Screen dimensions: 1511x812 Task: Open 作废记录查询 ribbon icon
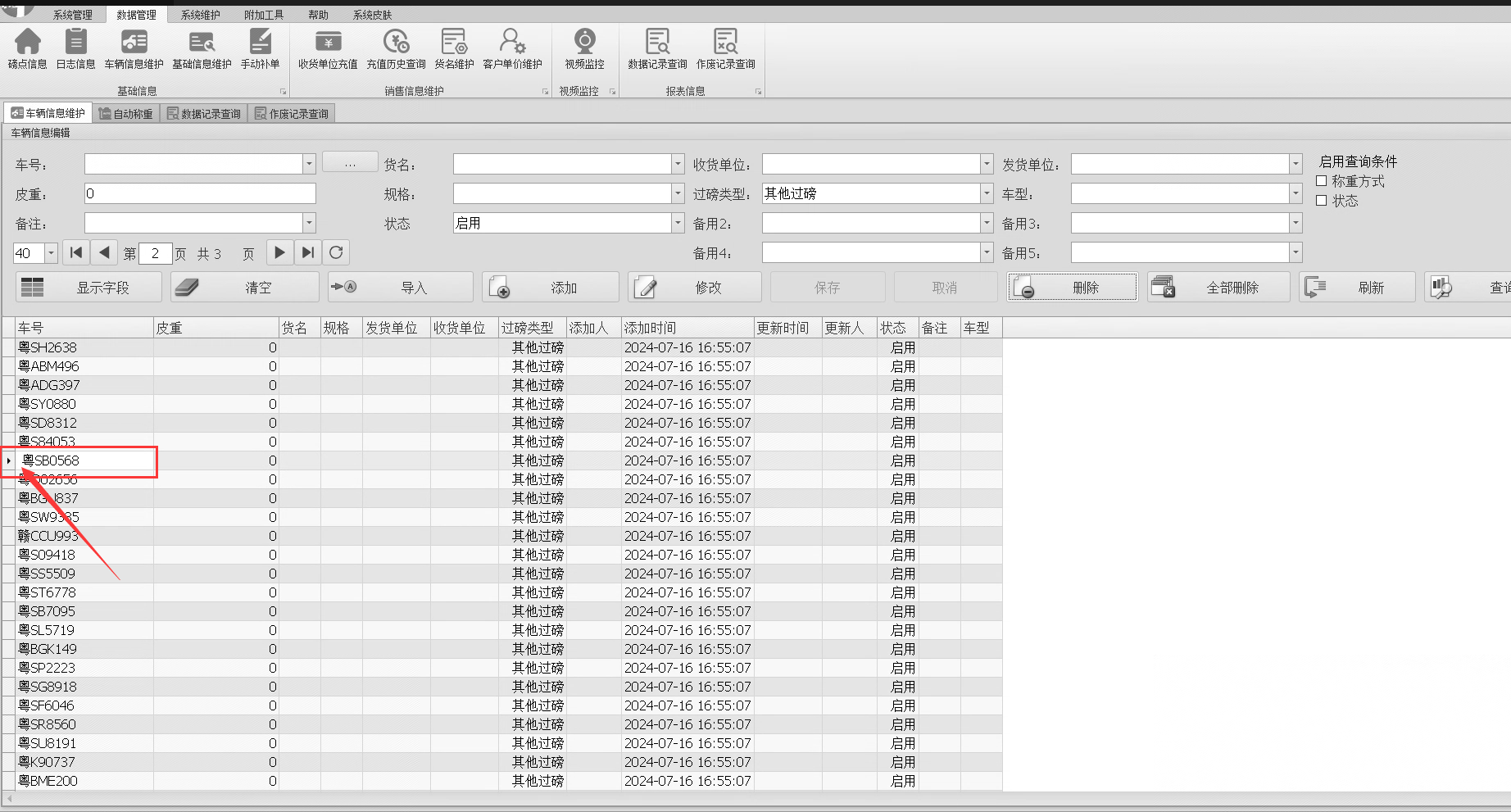pos(725,49)
